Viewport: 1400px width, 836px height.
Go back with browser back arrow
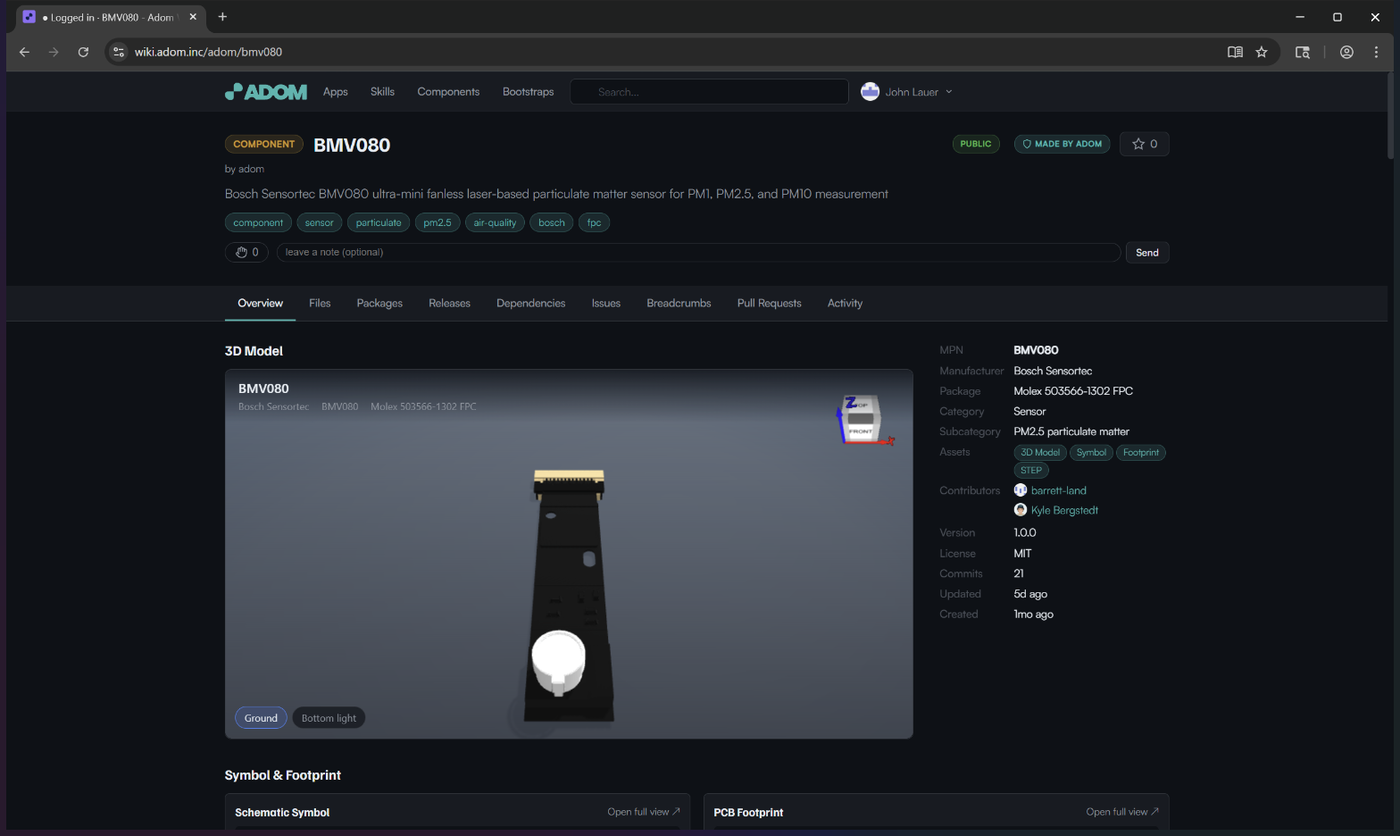(25, 52)
